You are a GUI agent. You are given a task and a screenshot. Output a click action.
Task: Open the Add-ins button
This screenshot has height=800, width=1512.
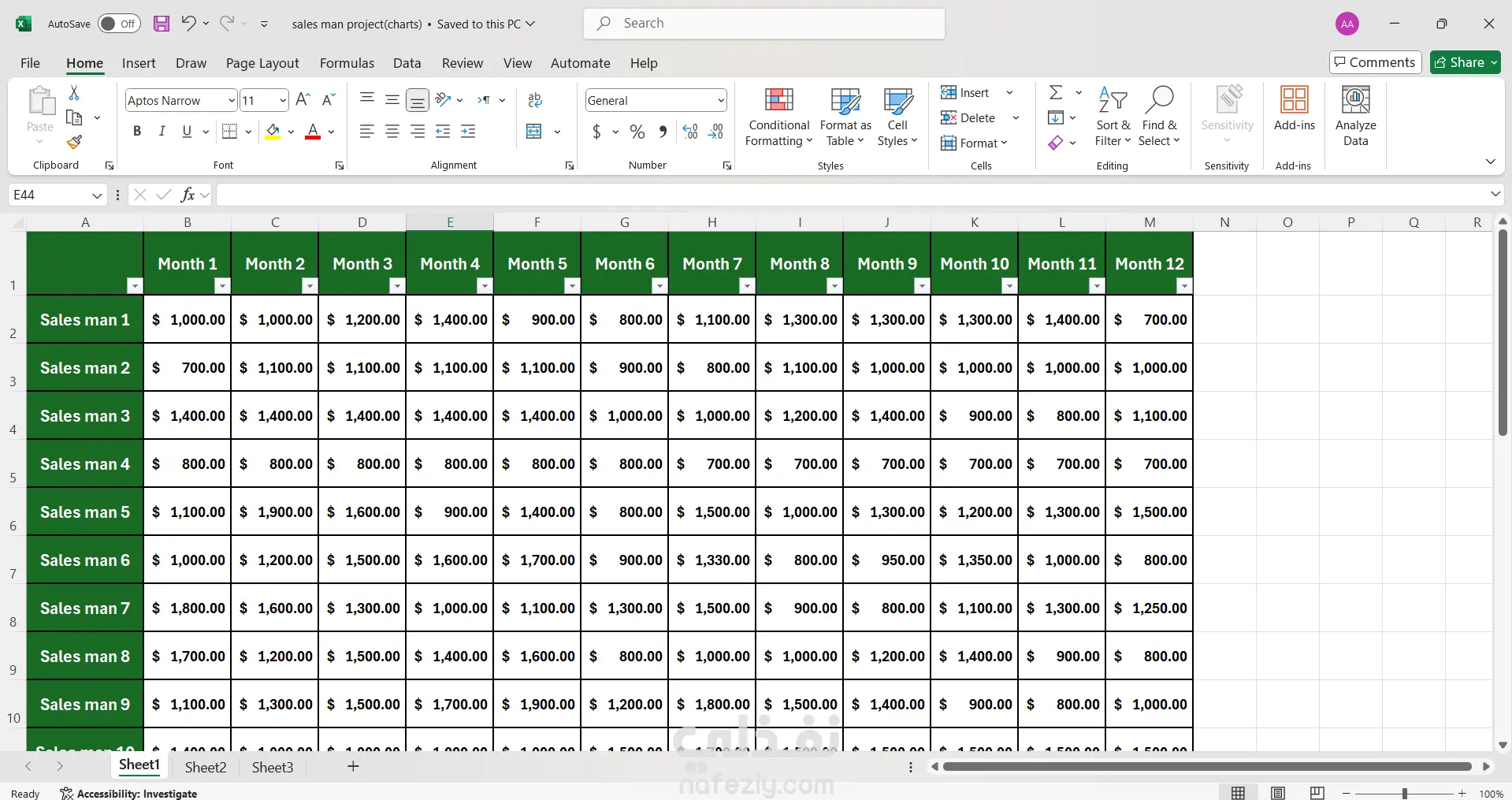point(1295,109)
